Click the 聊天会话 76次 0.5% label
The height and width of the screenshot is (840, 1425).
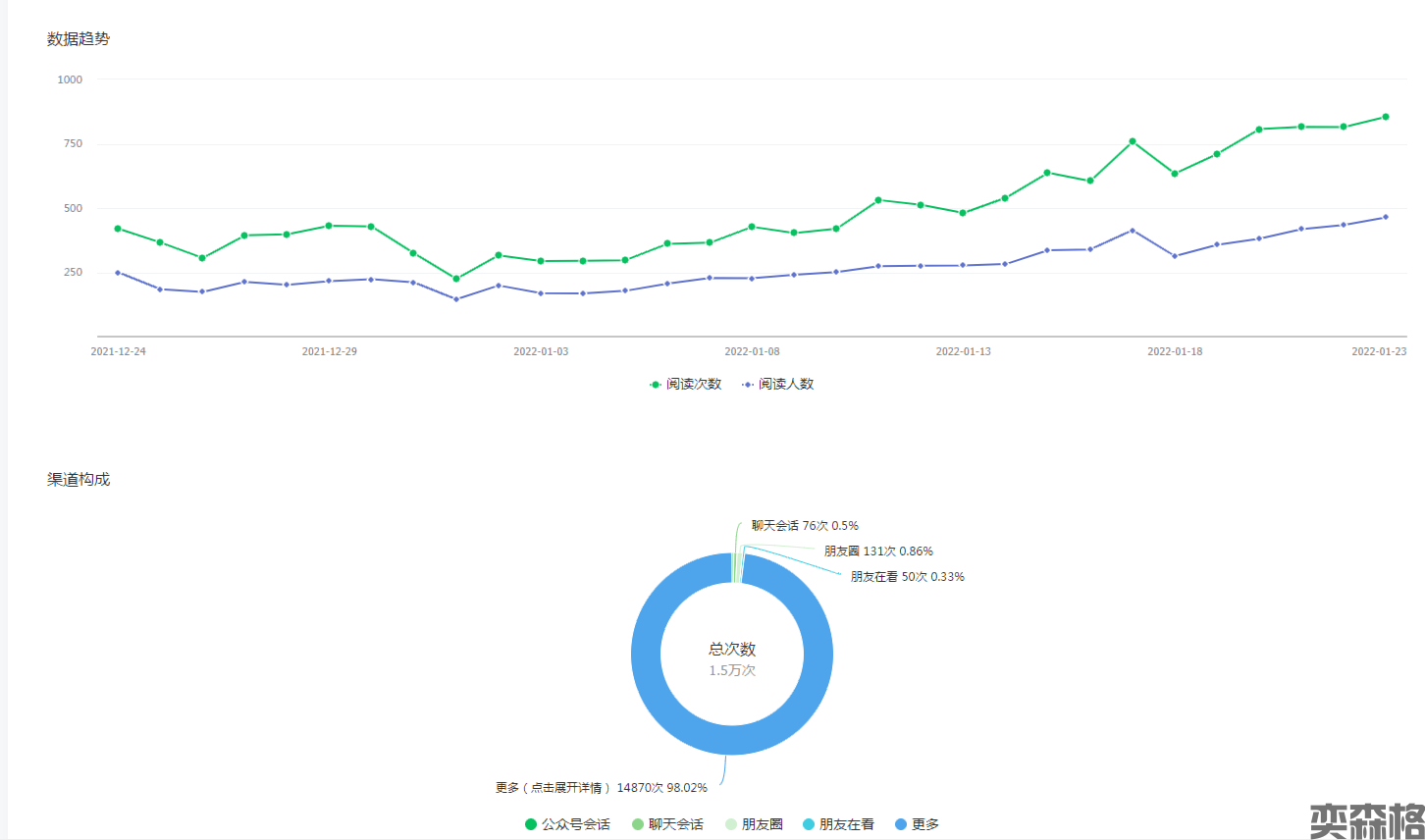805,526
